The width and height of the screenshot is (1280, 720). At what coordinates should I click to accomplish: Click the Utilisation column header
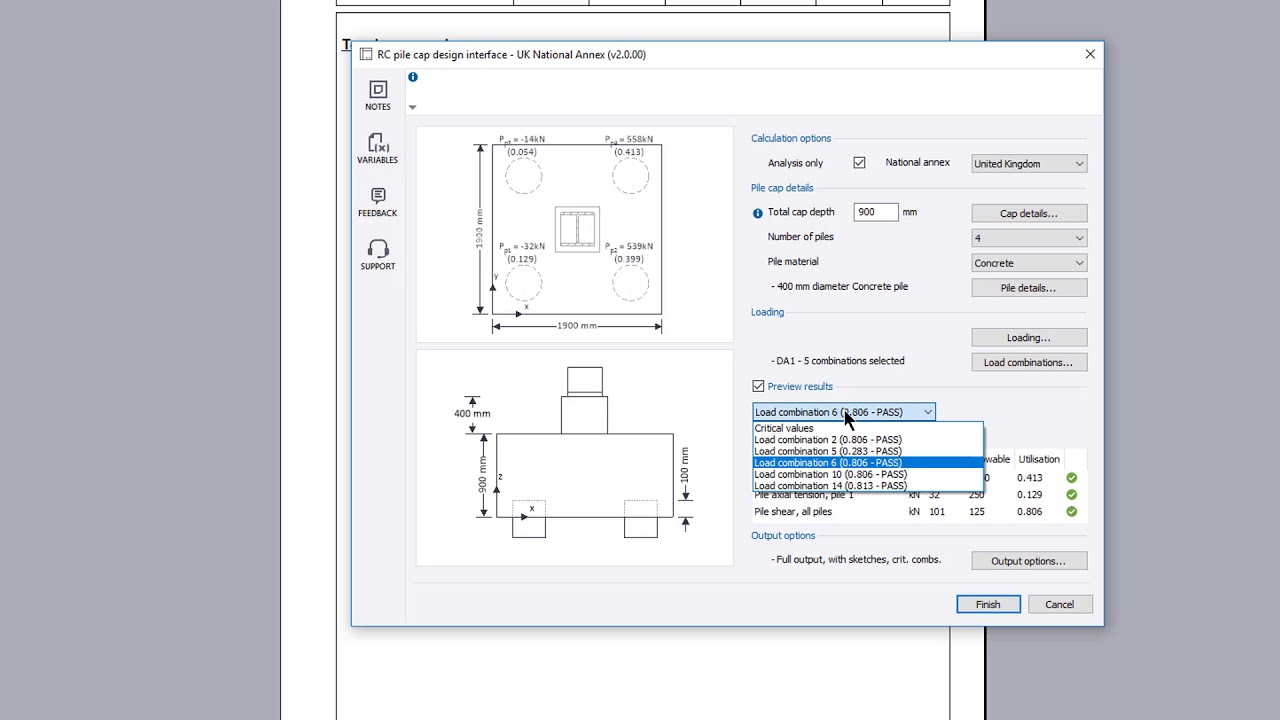(1039, 460)
